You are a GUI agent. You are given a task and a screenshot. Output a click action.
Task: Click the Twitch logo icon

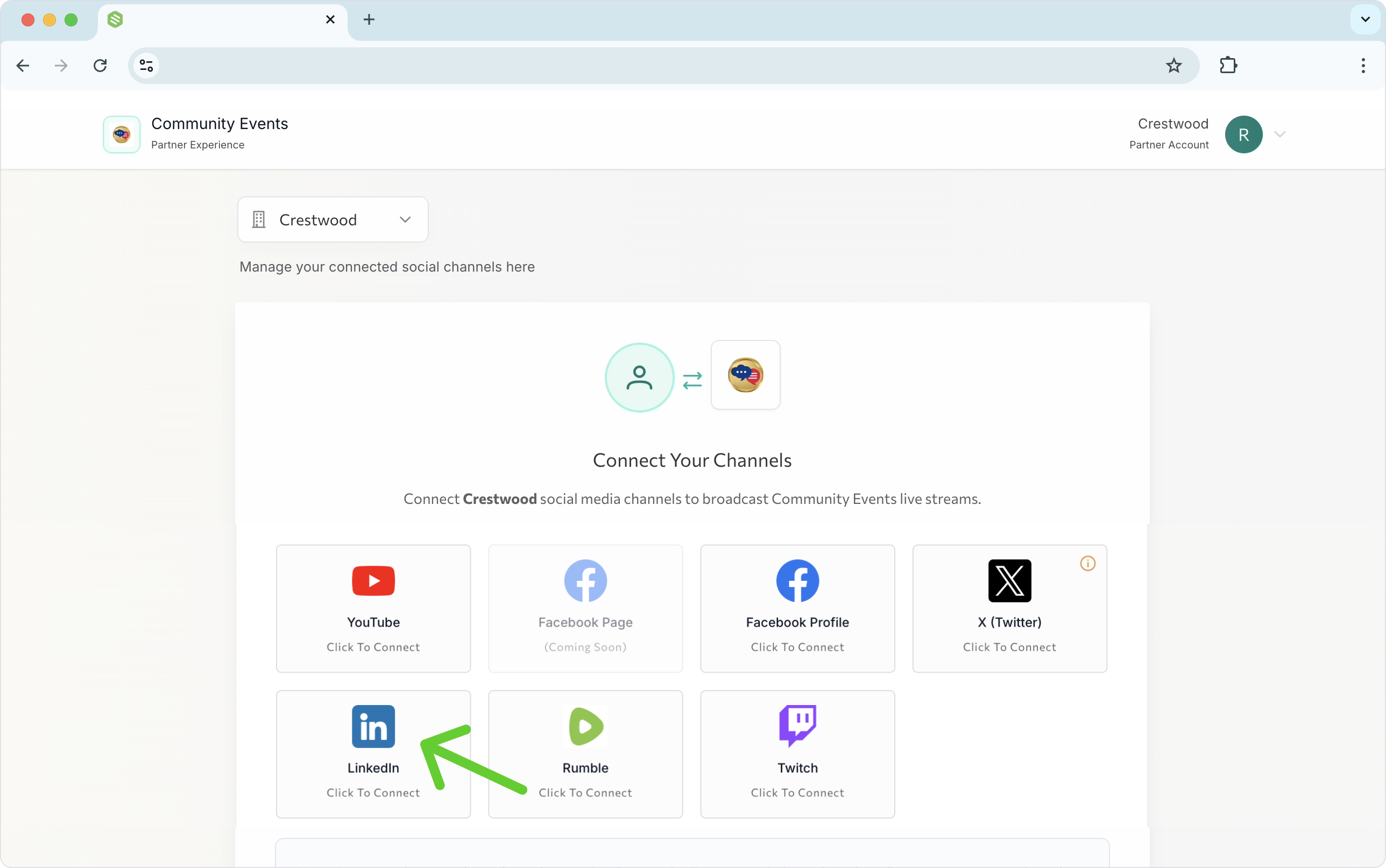[797, 726]
